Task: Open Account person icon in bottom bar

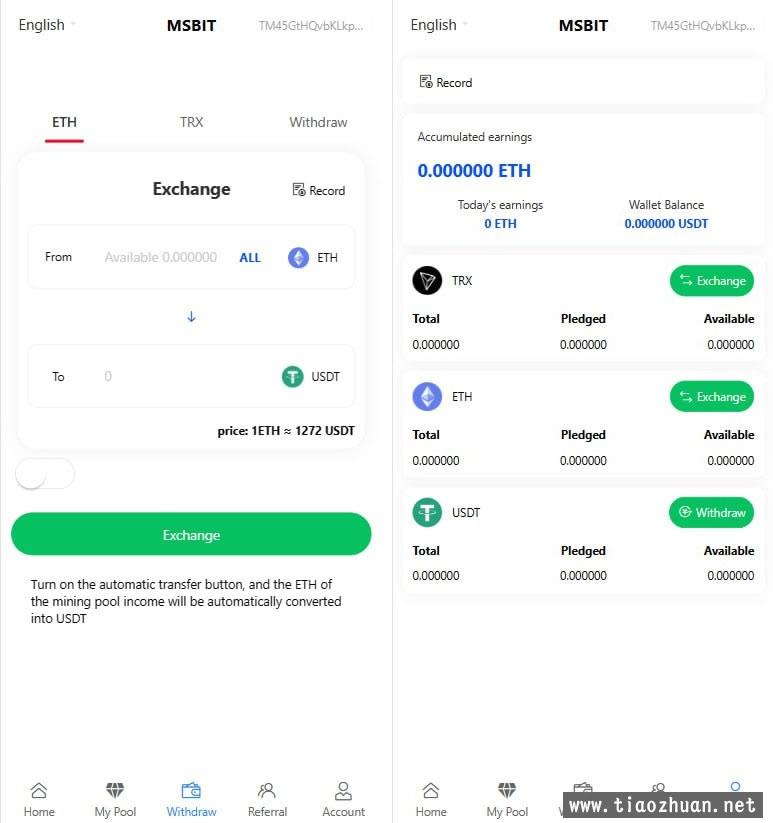Action: pyautogui.click(x=343, y=790)
